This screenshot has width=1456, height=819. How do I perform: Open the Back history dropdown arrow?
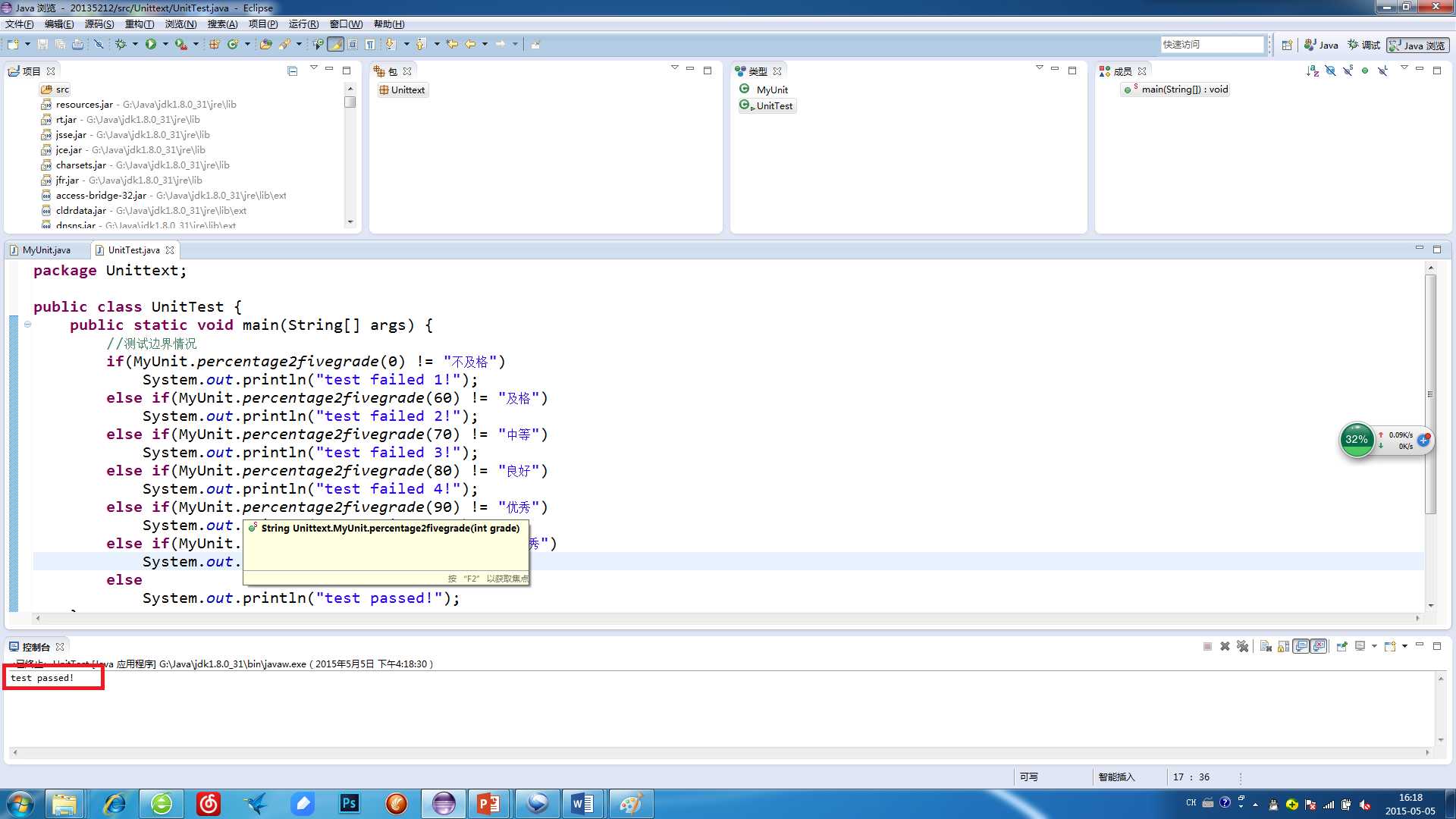485,44
